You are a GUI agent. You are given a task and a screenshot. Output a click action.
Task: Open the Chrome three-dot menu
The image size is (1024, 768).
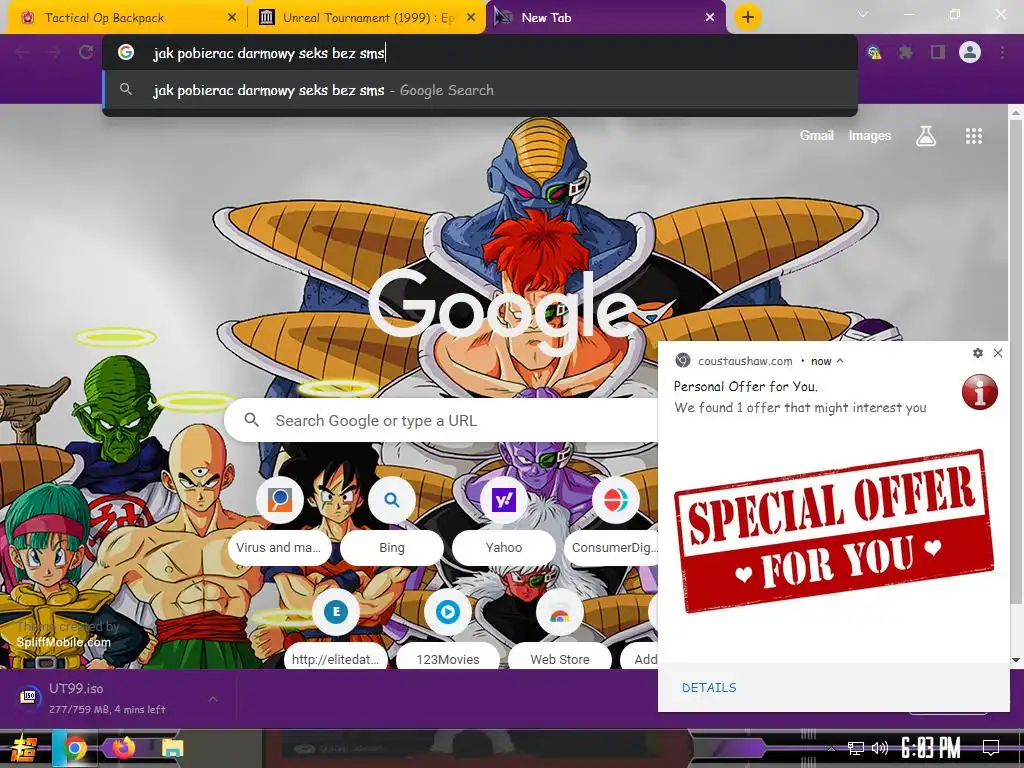(x=1002, y=52)
